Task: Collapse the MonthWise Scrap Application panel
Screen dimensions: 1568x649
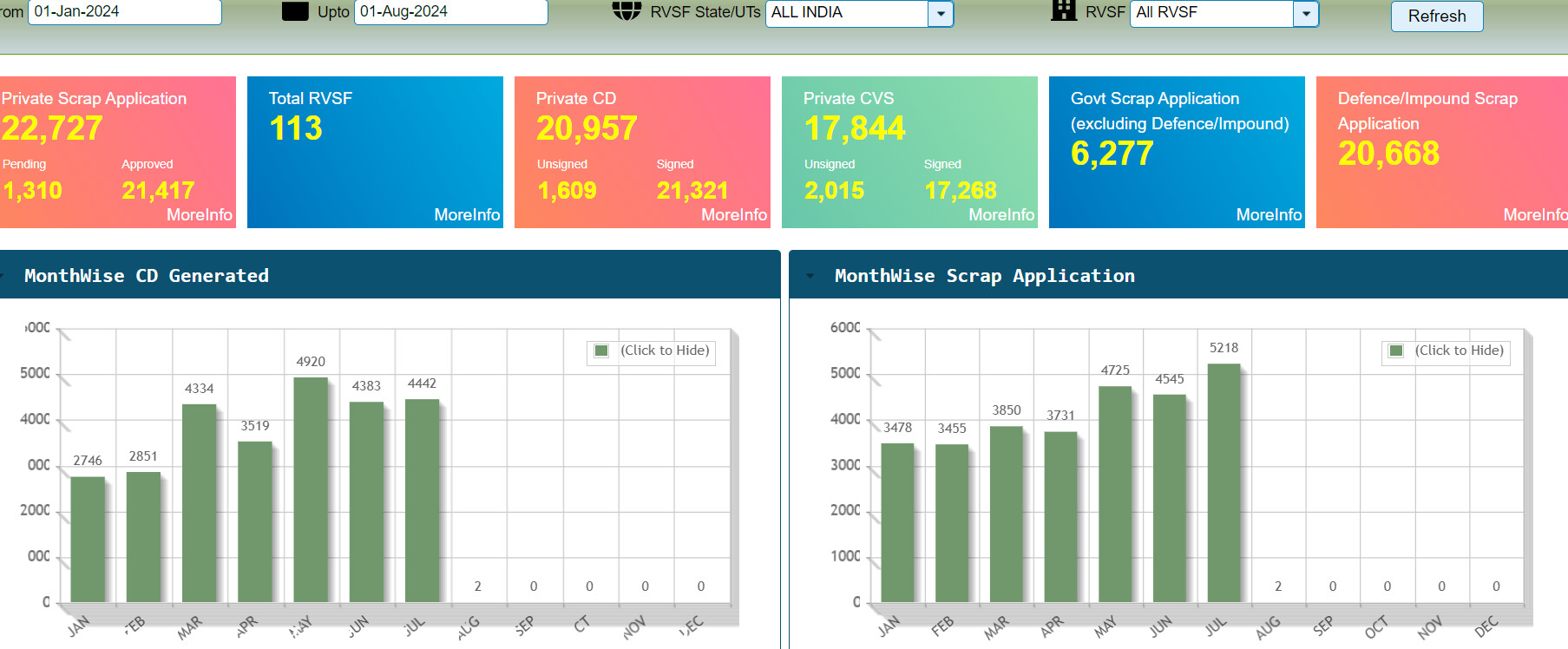Action: pyautogui.click(x=810, y=276)
